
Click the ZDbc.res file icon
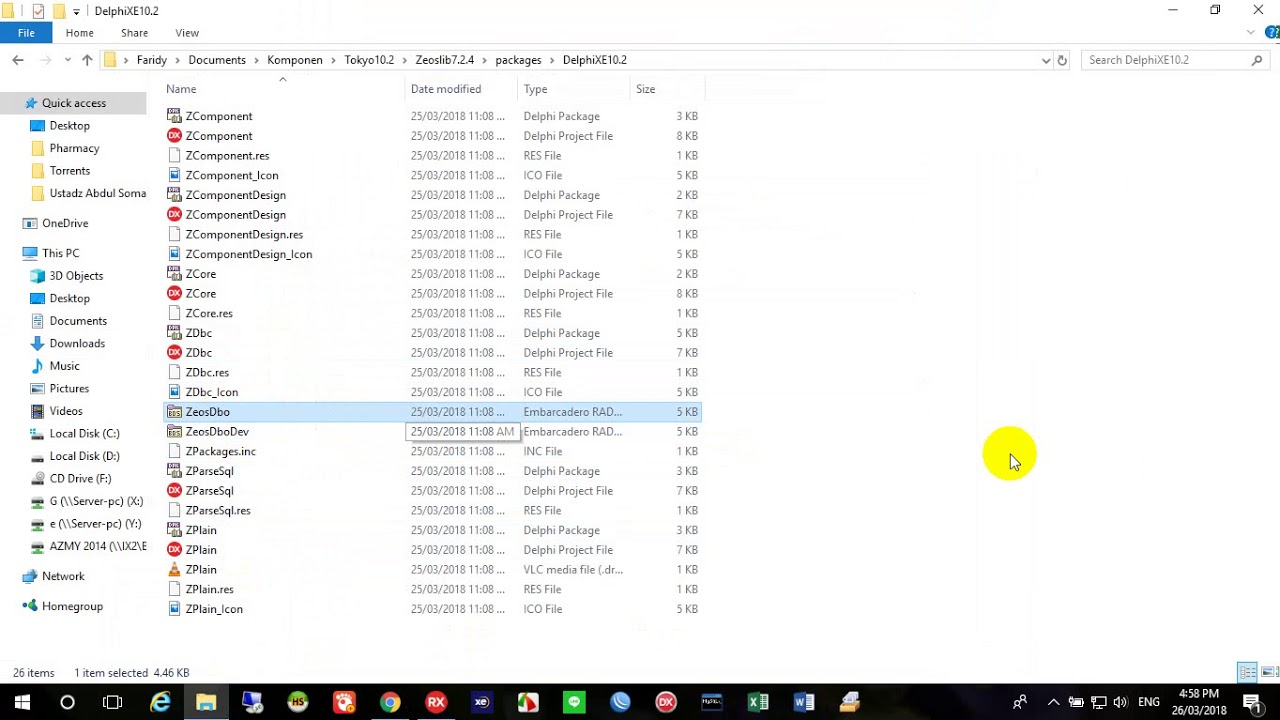174,372
